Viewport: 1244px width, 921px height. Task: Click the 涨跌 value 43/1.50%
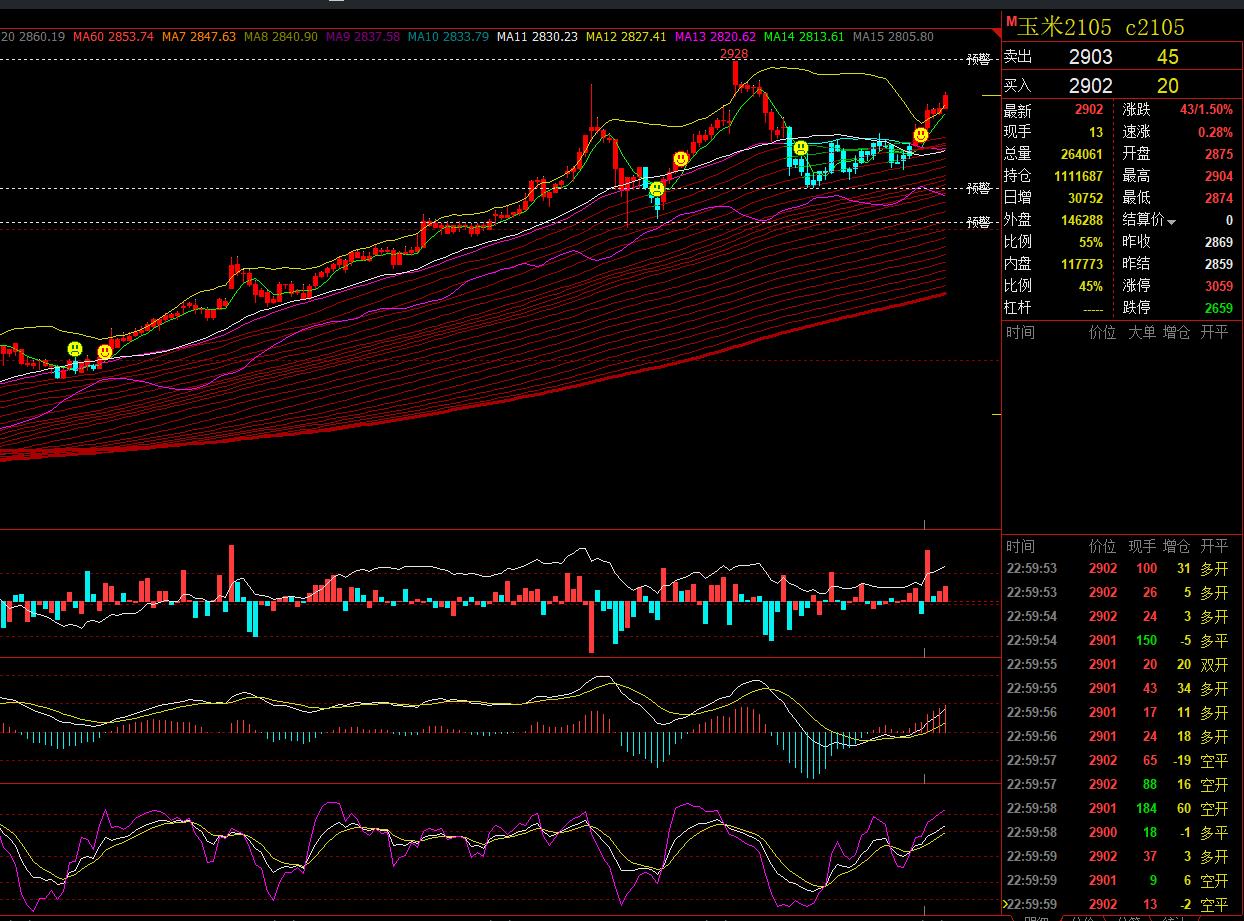point(1206,110)
